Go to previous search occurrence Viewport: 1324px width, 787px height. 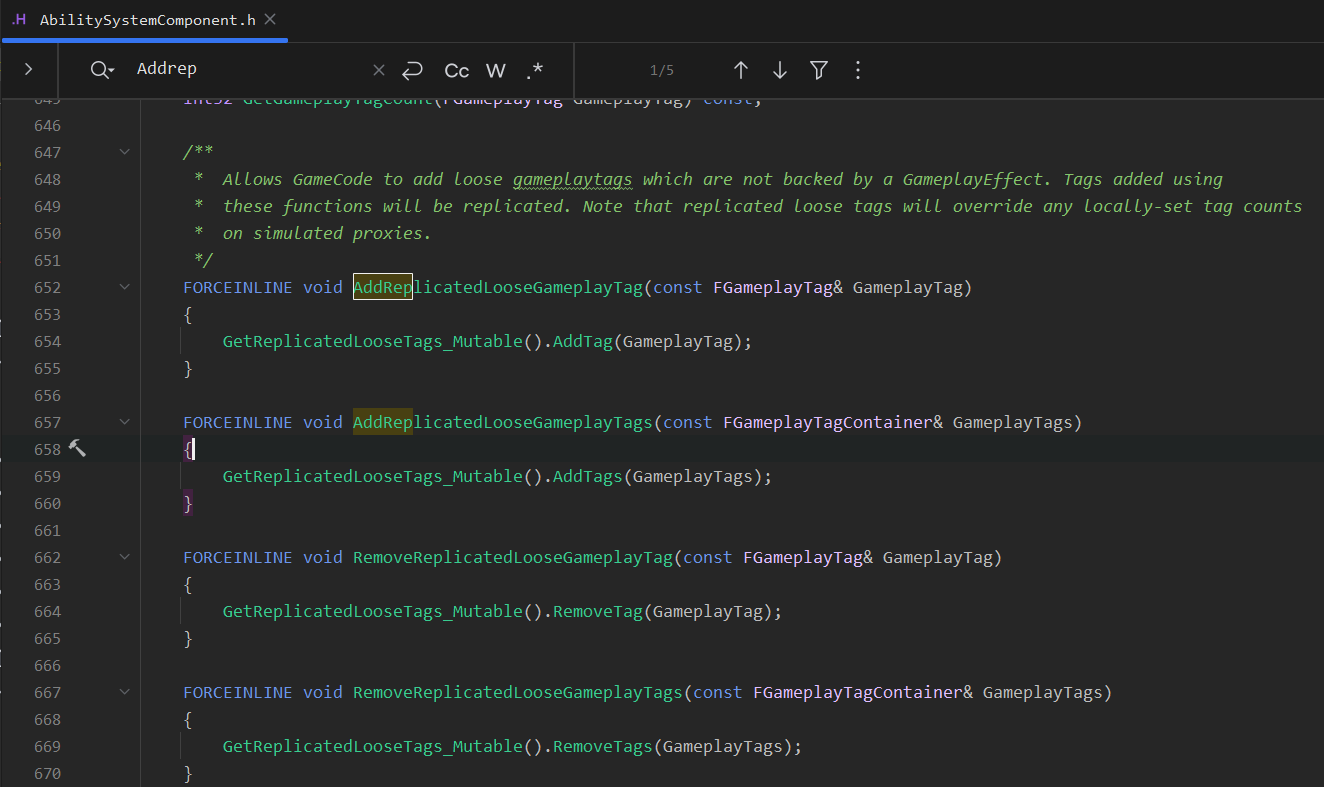point(741,70)
